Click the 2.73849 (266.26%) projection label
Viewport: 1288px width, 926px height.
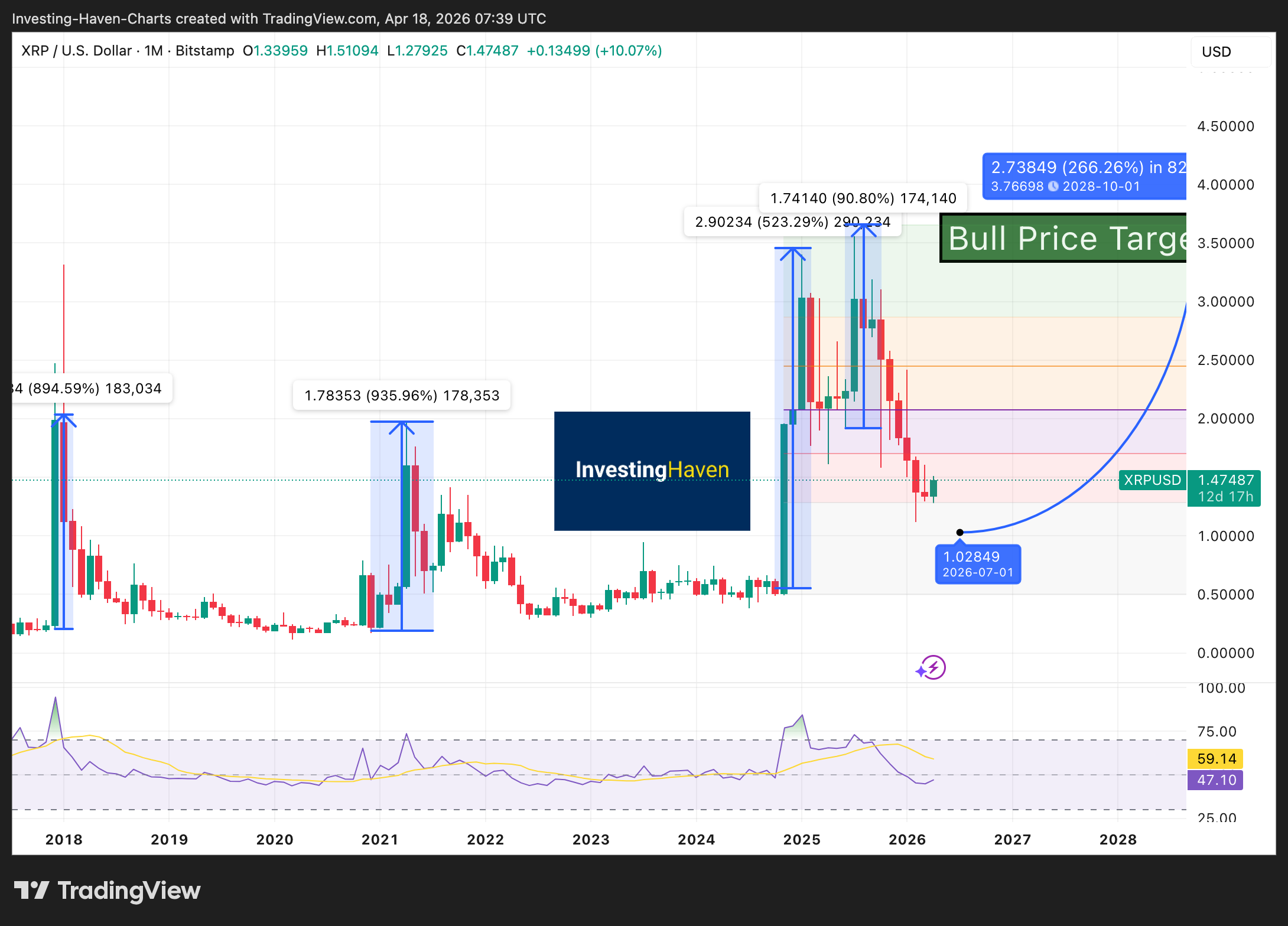pos(1085,176)
